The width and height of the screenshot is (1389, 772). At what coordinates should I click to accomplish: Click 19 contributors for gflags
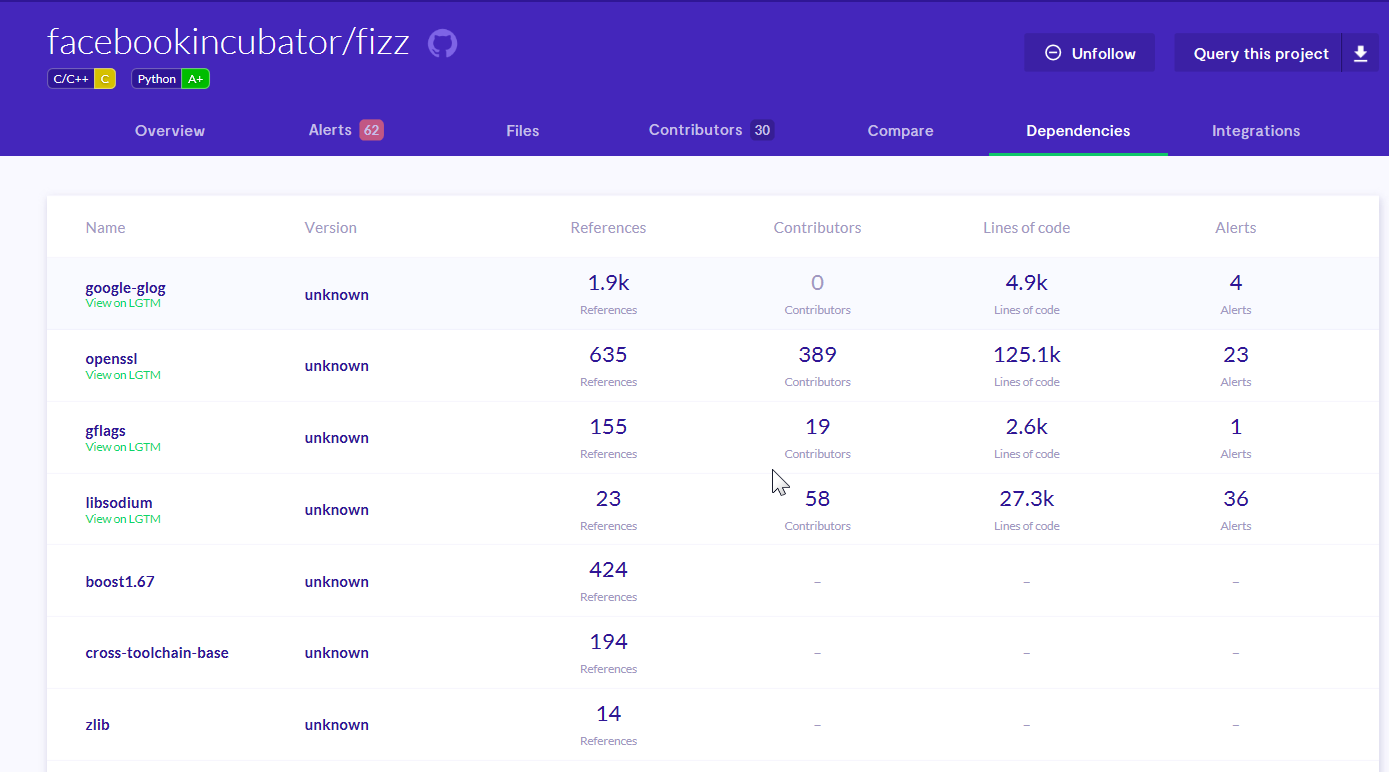(x=817, y=427)
